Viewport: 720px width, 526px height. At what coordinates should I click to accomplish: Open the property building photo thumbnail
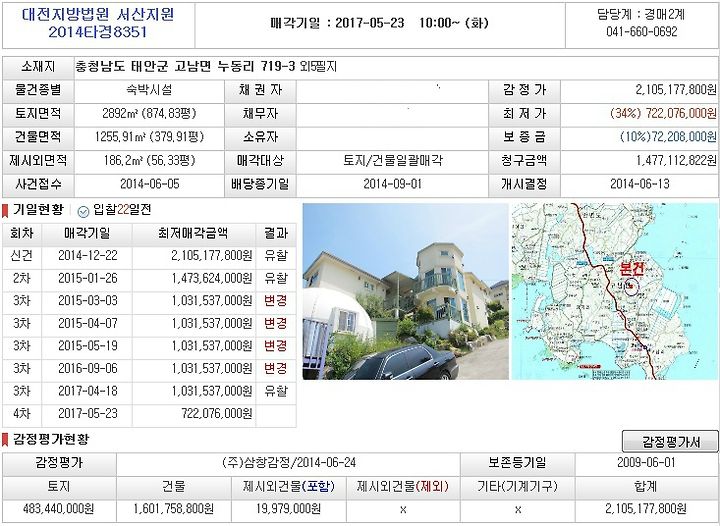click(x=405, y=291)
